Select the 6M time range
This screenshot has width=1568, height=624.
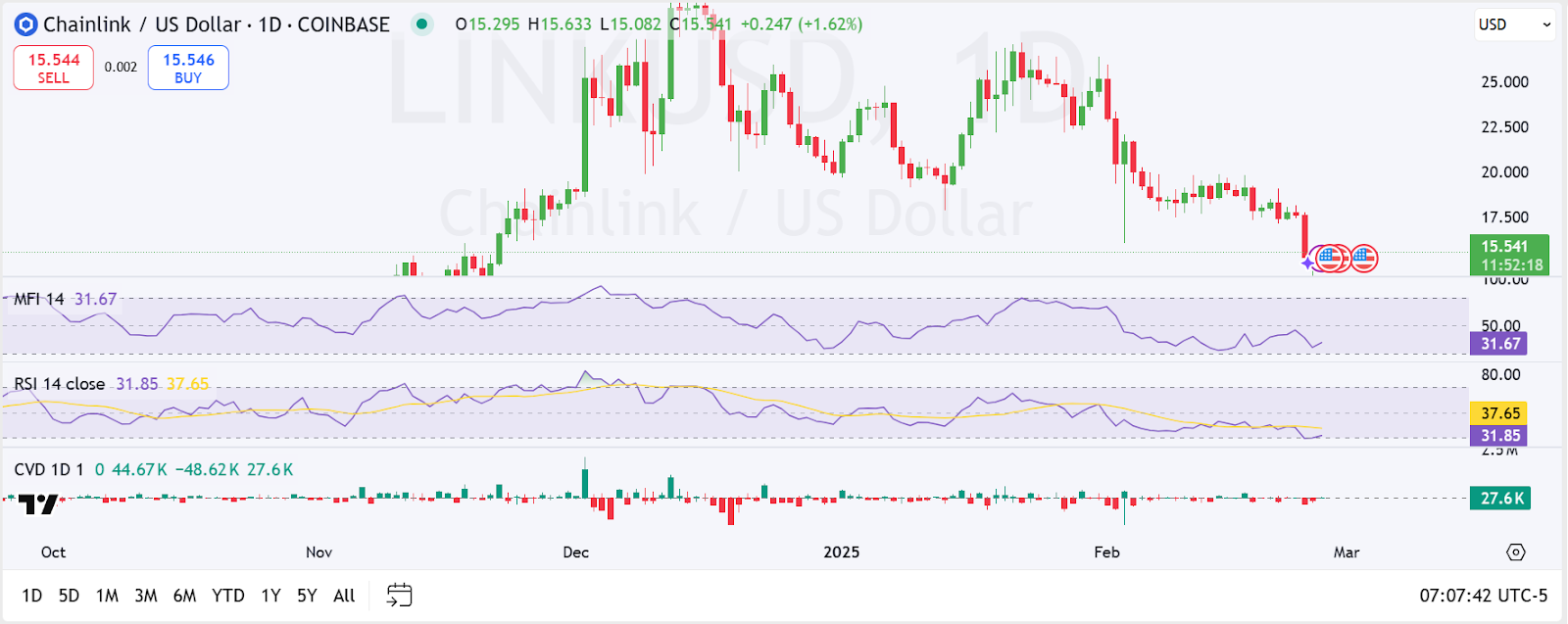coord(184,596)
